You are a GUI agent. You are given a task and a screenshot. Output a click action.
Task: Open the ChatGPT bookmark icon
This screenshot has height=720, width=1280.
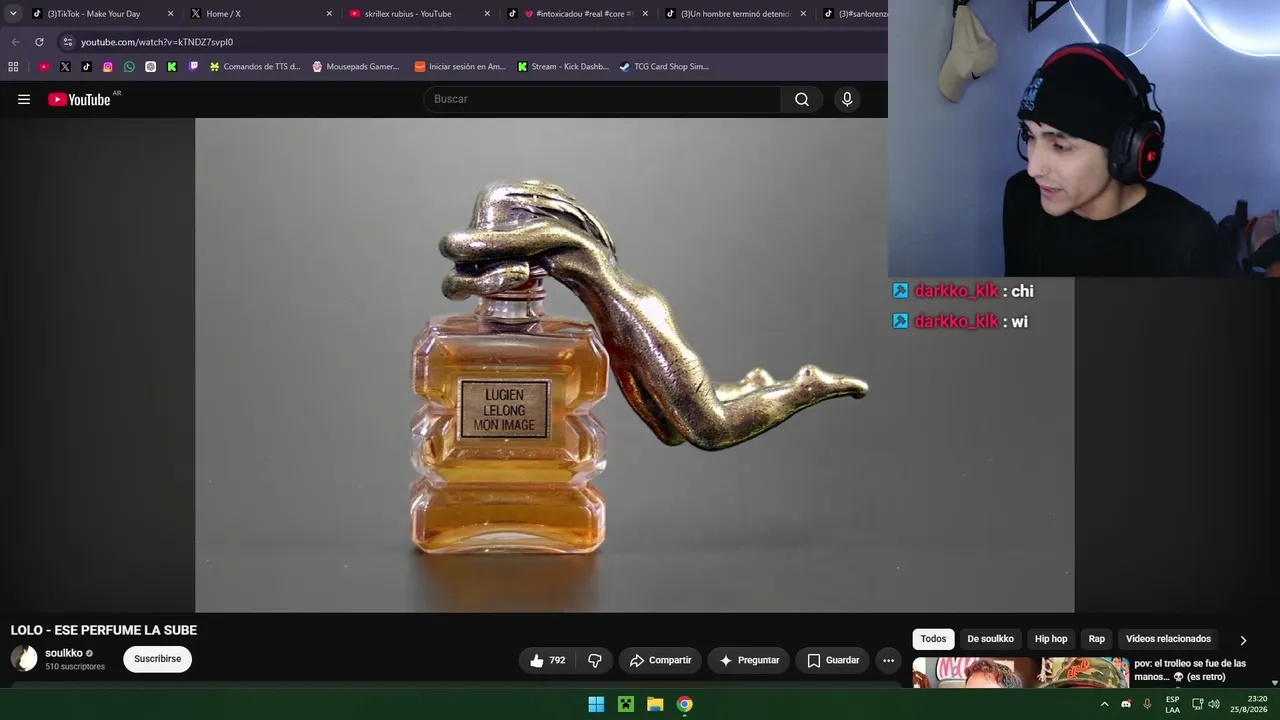pos(150,67)
